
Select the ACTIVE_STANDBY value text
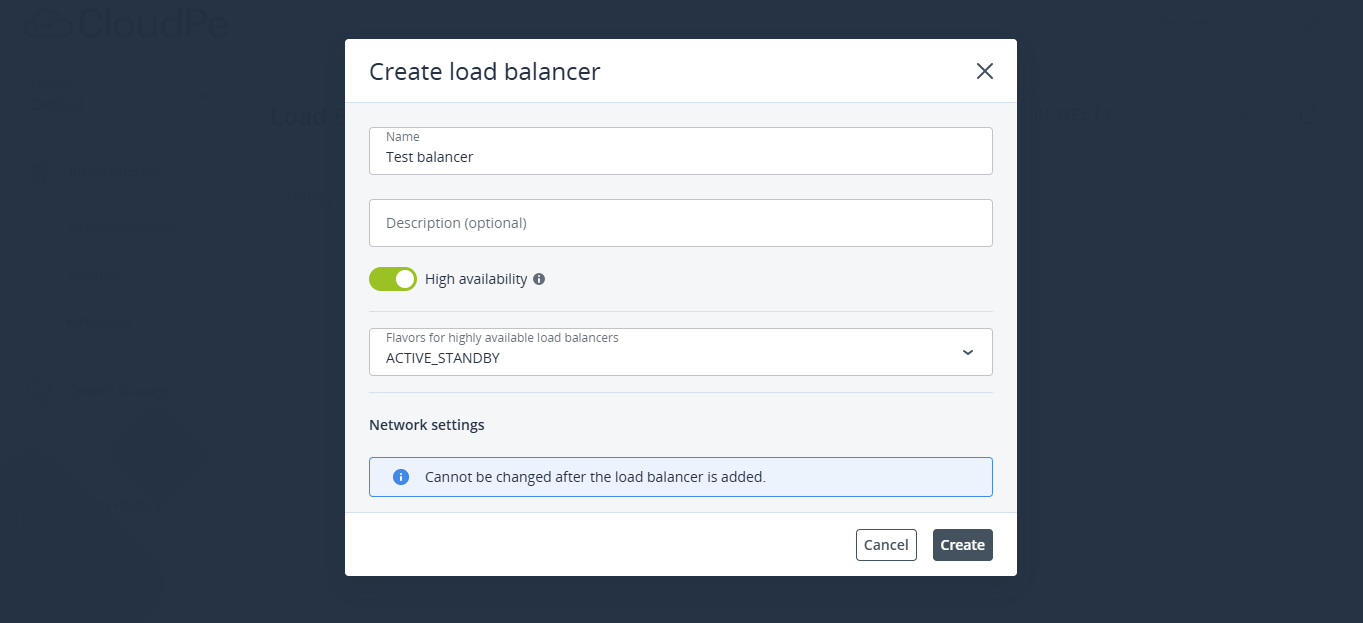pyautogui.click(x=443, y=358)
